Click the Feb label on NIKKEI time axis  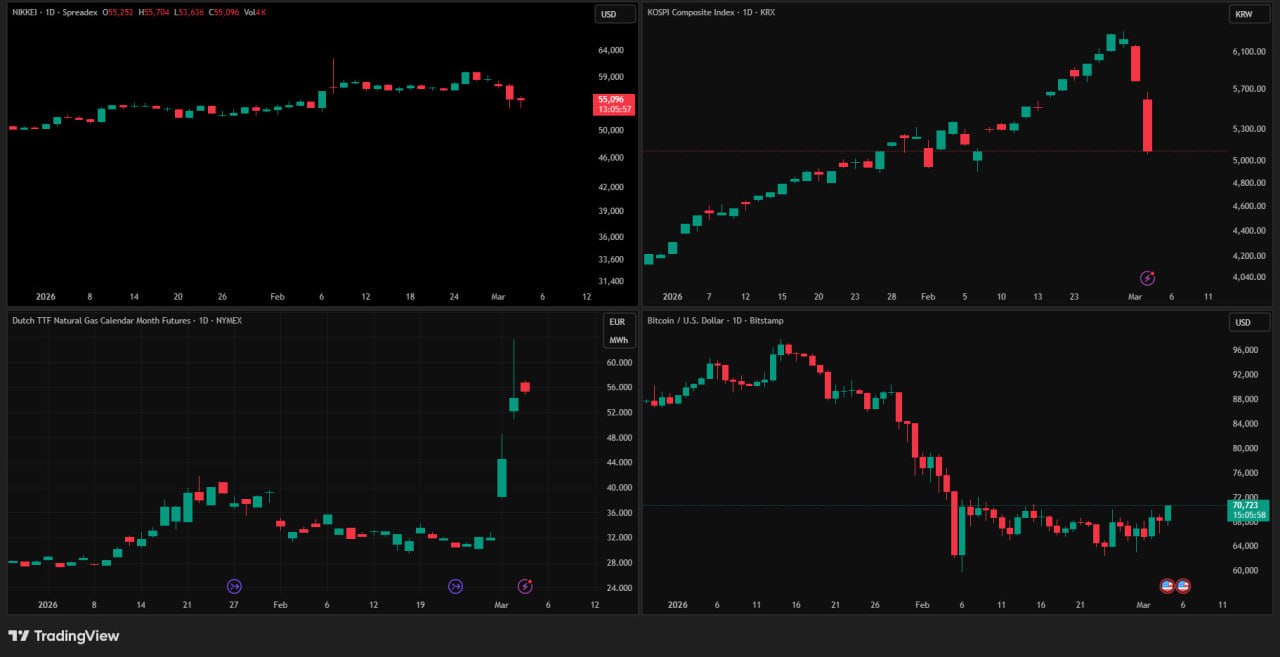tap(277, 296)
